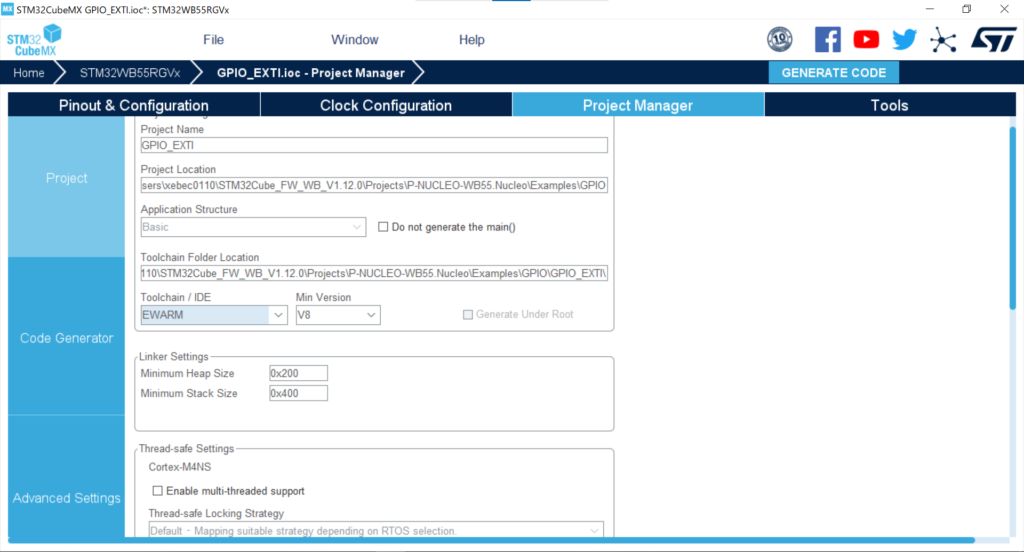Open the File menu
The image size is (1024, 552).
point(214,40)
